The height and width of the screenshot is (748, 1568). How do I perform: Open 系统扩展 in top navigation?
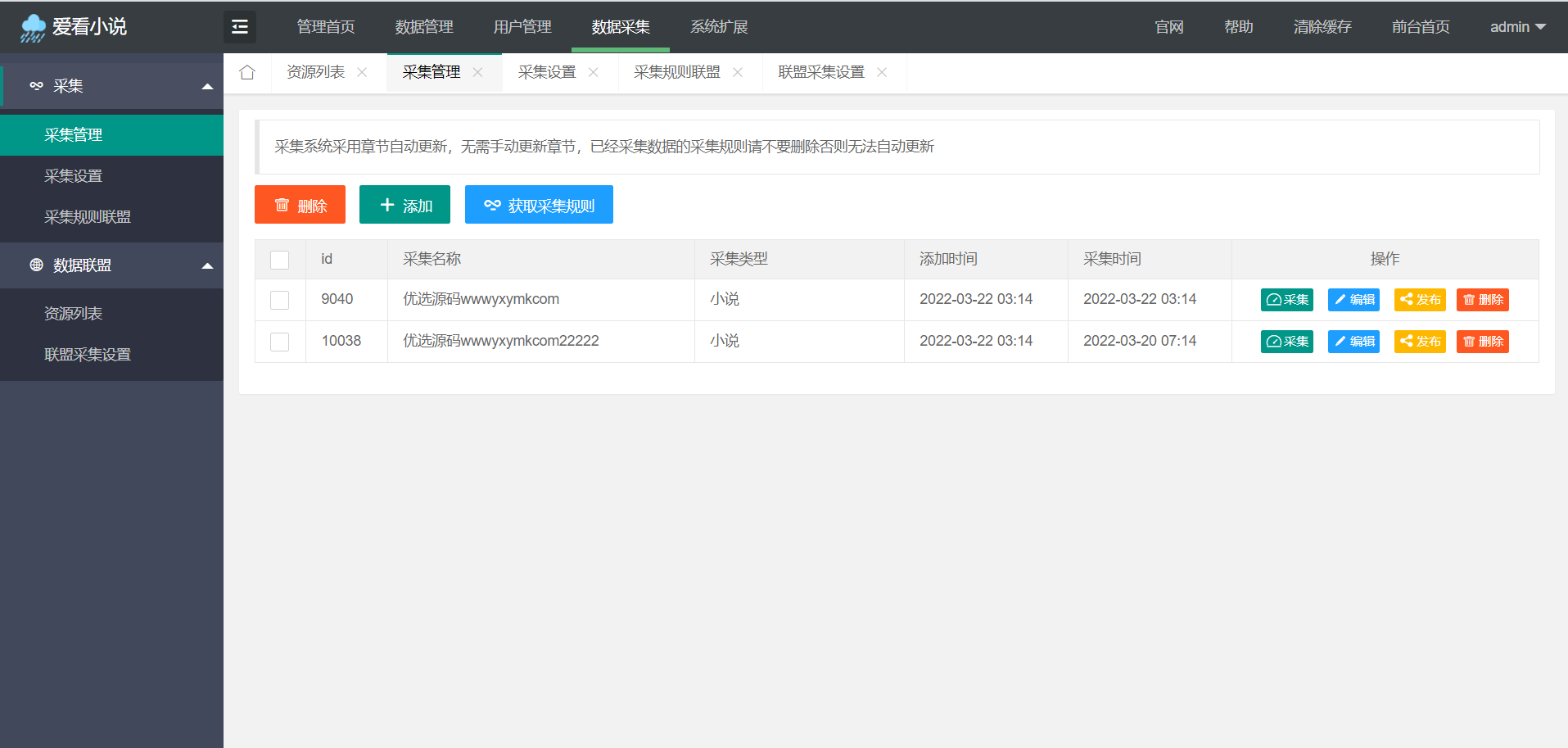tap(719, 27)
